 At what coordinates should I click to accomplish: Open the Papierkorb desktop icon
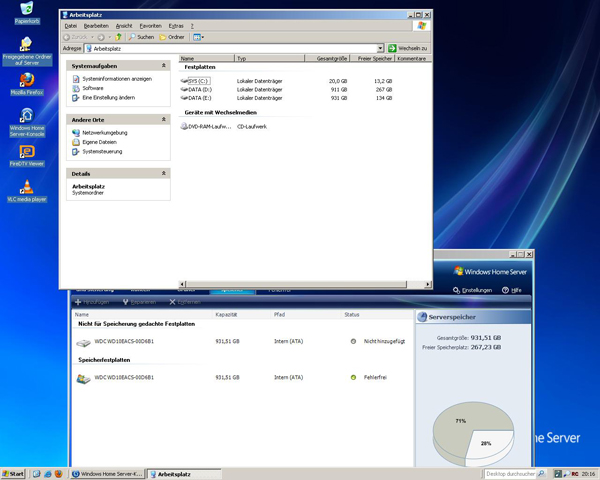tap(27, 13)
